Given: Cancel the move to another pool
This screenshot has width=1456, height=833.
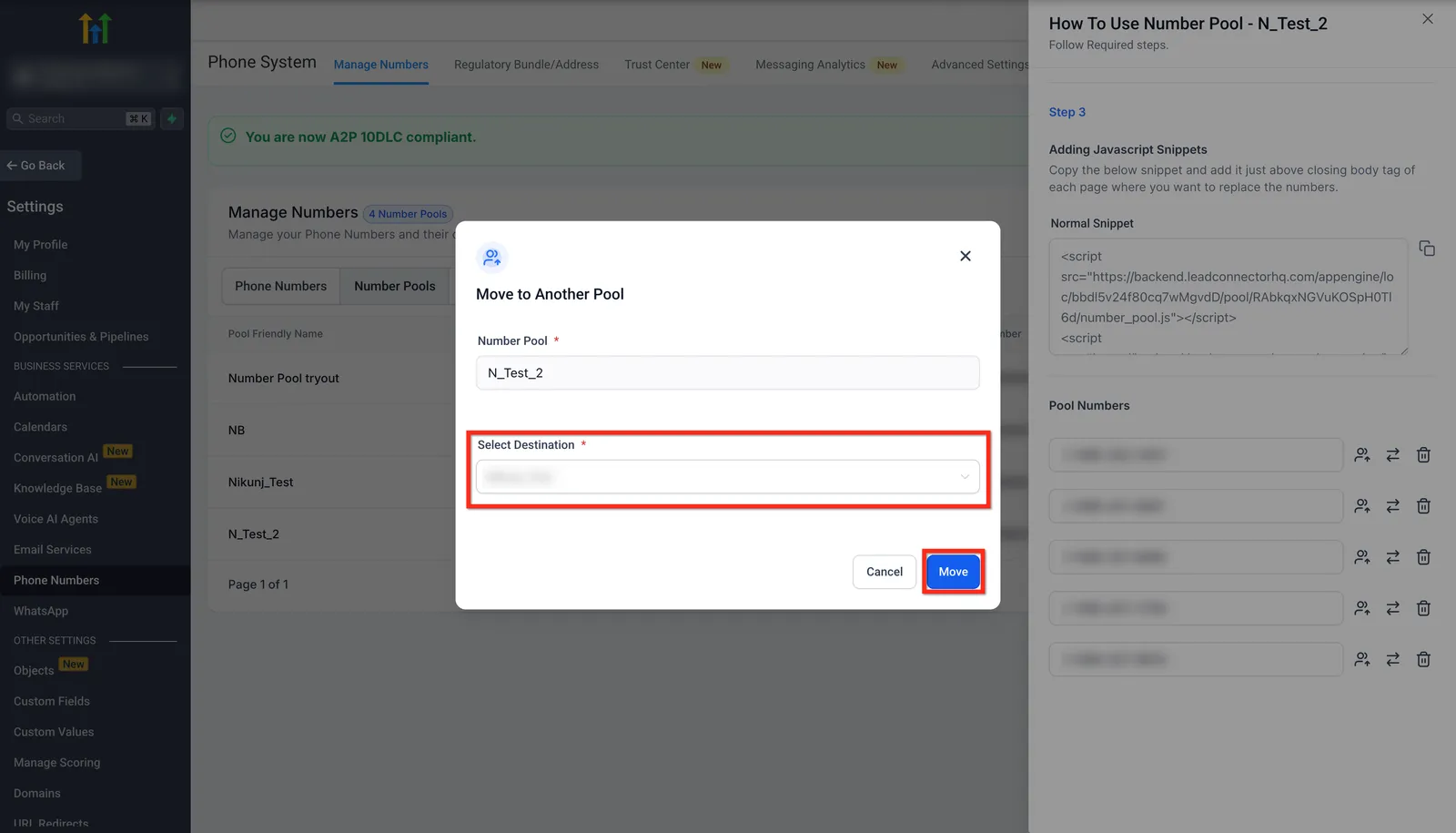Looking at the screenshot, I should [x=885, y=572].
